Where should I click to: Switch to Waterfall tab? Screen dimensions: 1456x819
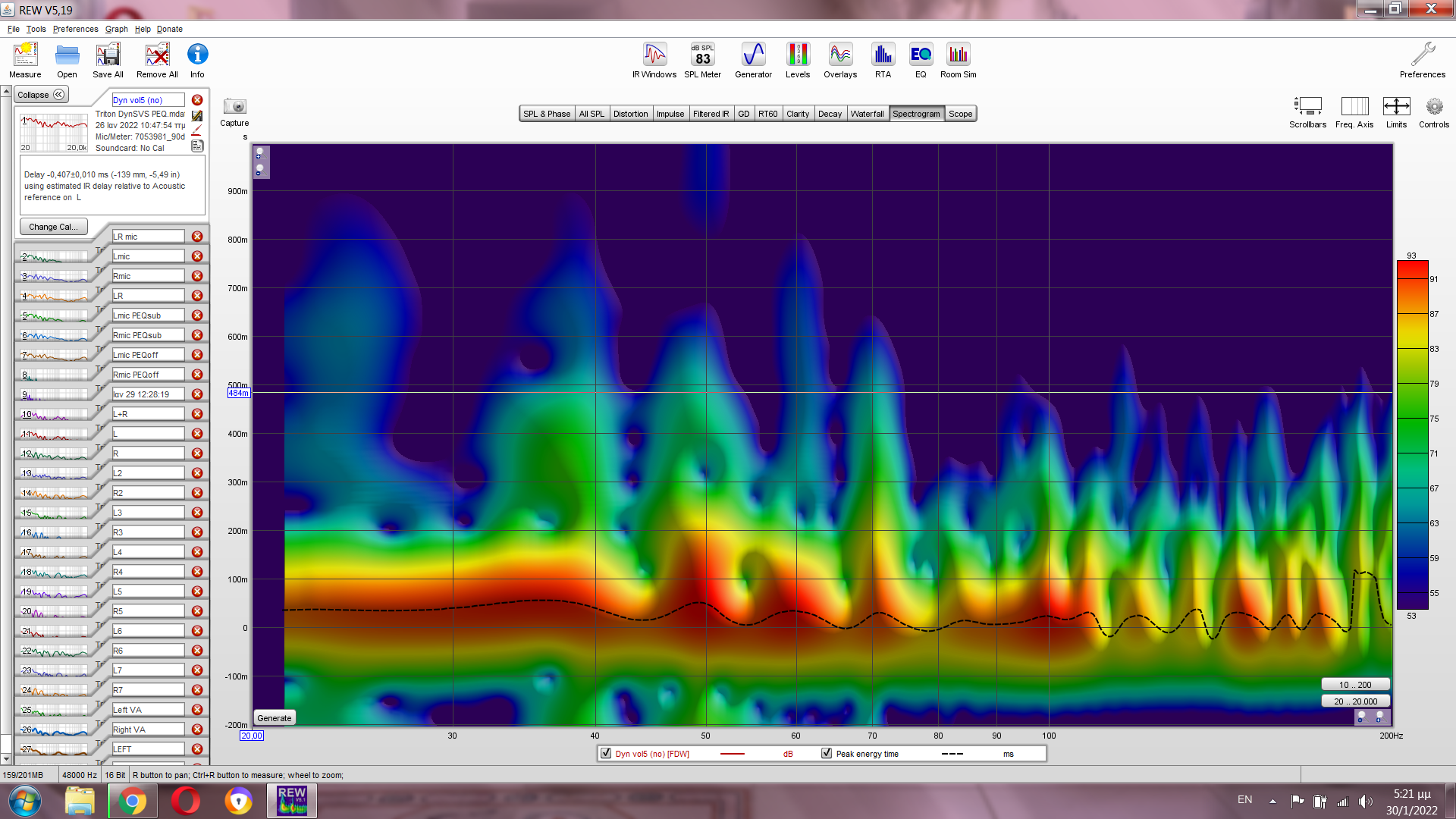tap(867, 114)
